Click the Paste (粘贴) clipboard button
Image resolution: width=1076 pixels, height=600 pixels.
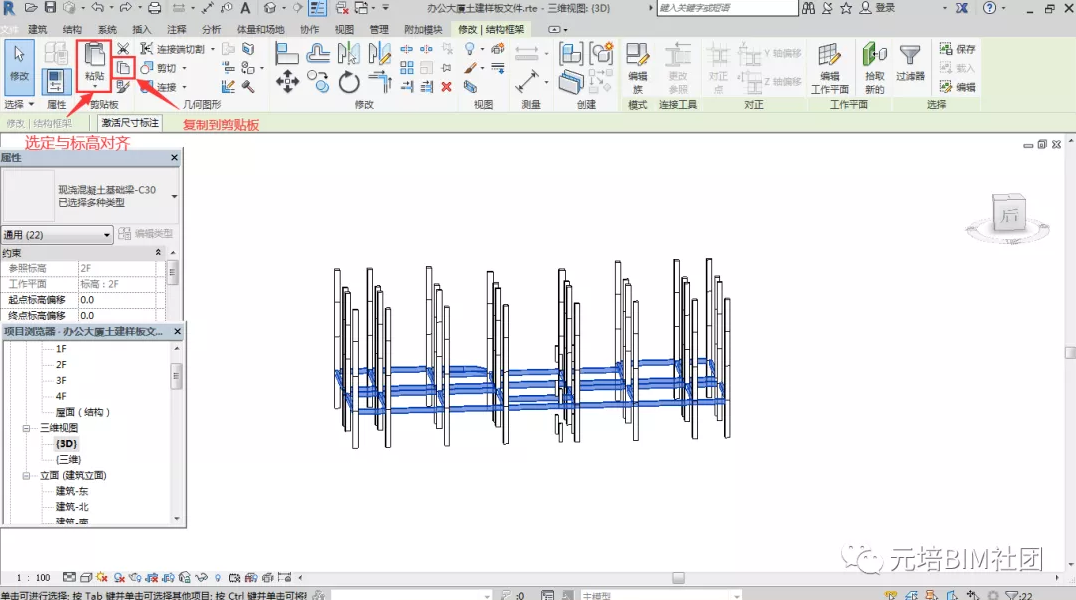tap(94, 60)
